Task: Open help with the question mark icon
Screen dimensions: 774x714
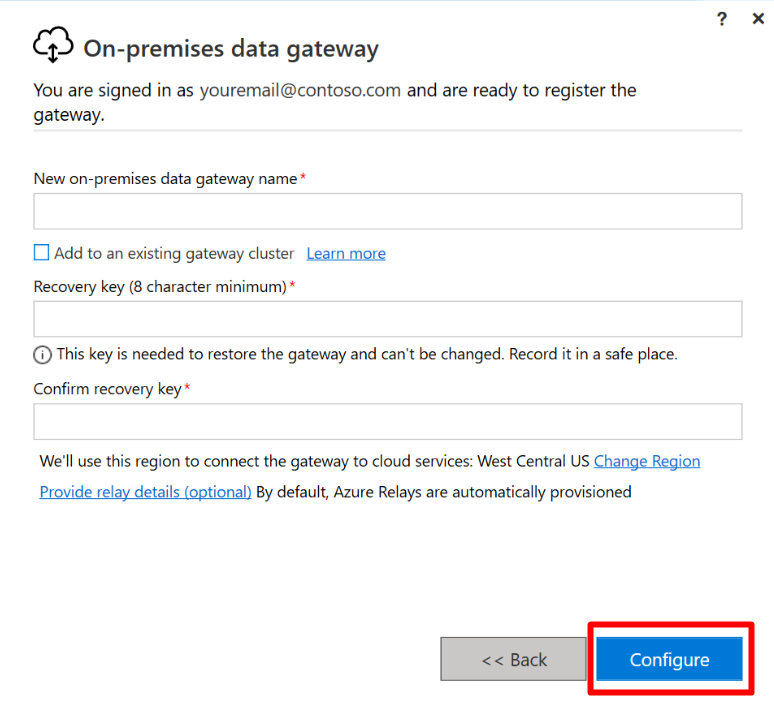Action: [722, 19]
